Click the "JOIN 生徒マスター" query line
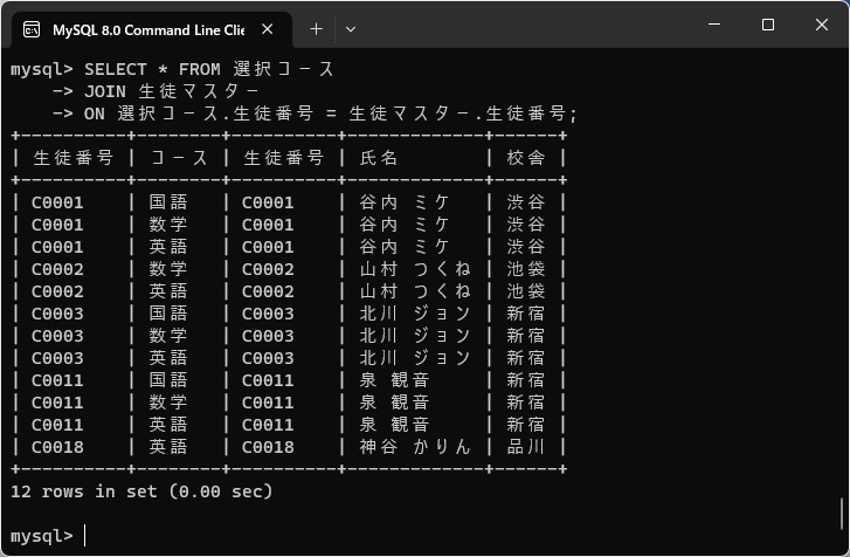The image size is (850, 558). coord(171,92)
